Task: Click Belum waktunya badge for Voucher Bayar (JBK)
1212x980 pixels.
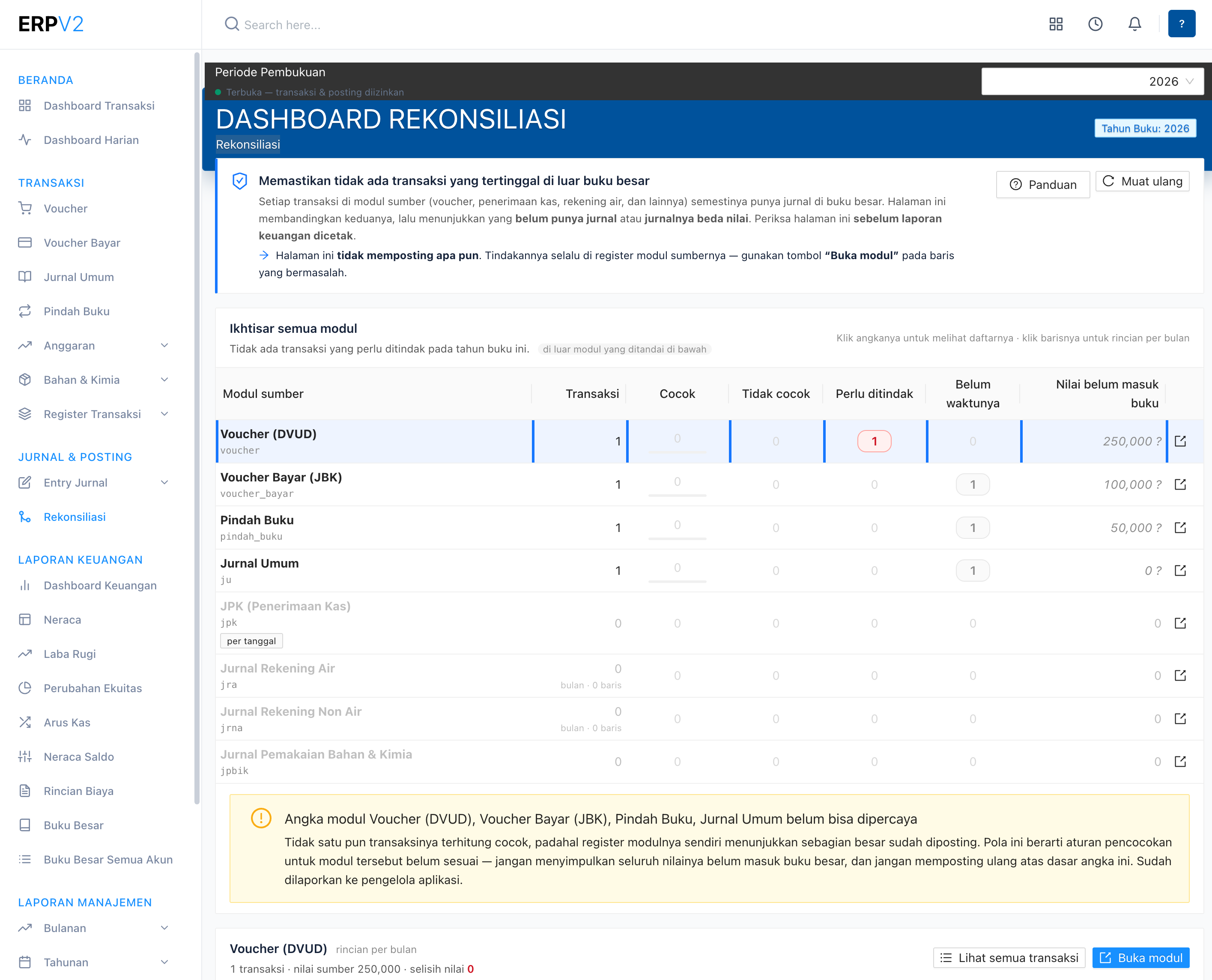Action: pyautogui.click(x=972, y=484)
